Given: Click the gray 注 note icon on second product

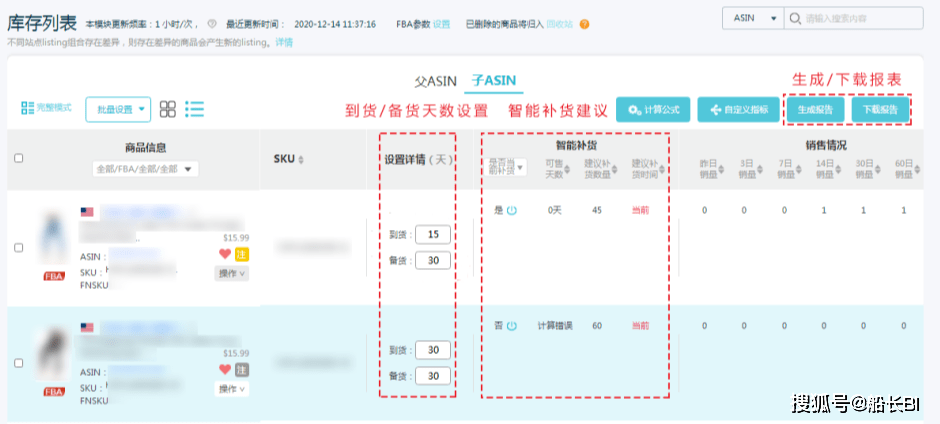Looking at the screenshot, I should (x=241, y=370).
